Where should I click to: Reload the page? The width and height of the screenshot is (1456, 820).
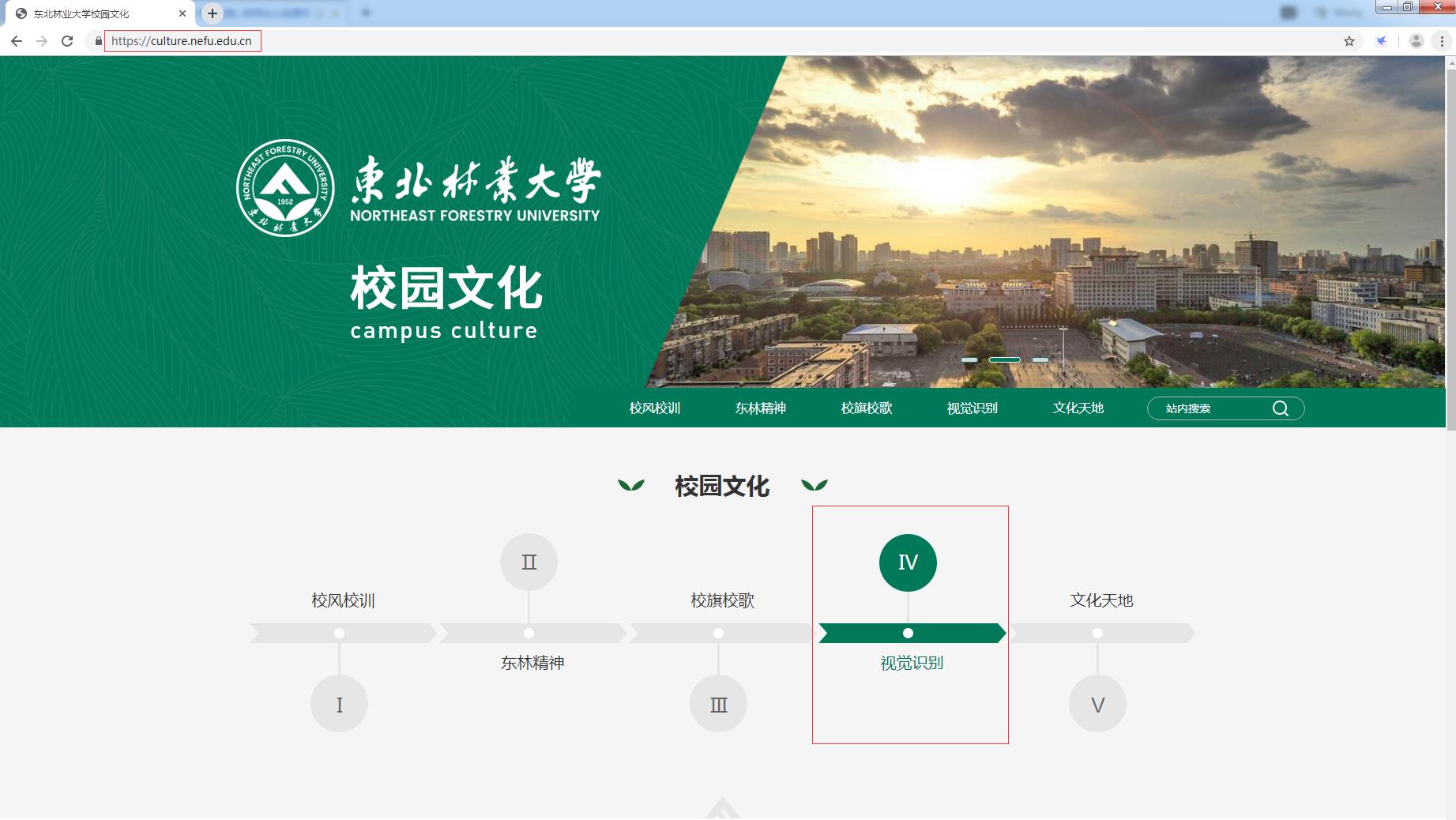(67, 41)
